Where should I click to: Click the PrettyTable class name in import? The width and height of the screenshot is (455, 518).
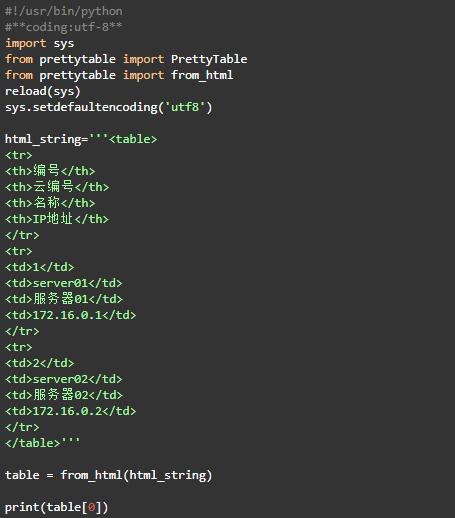coord(209,59)
